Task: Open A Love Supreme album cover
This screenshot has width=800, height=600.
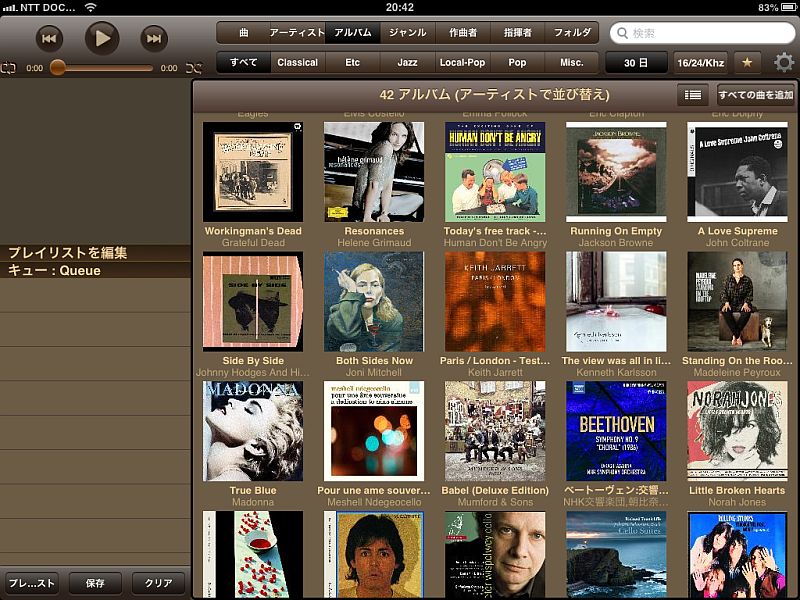Action: (737, 172)
